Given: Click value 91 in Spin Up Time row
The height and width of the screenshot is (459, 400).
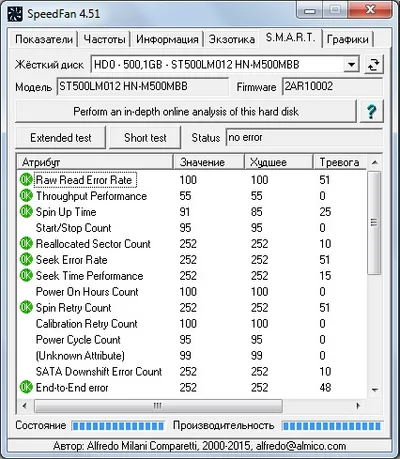Looking at the screenshot, I should [185, 212].
